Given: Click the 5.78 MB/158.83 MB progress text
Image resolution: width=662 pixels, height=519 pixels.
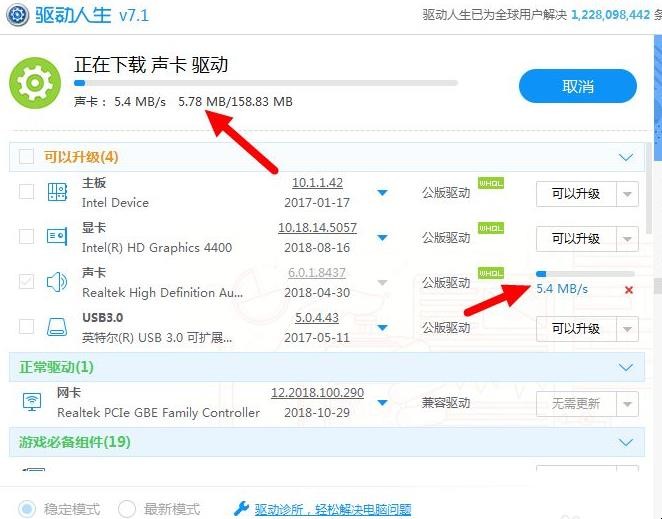Looking at the screenshot, I should (x=235, y=102).
